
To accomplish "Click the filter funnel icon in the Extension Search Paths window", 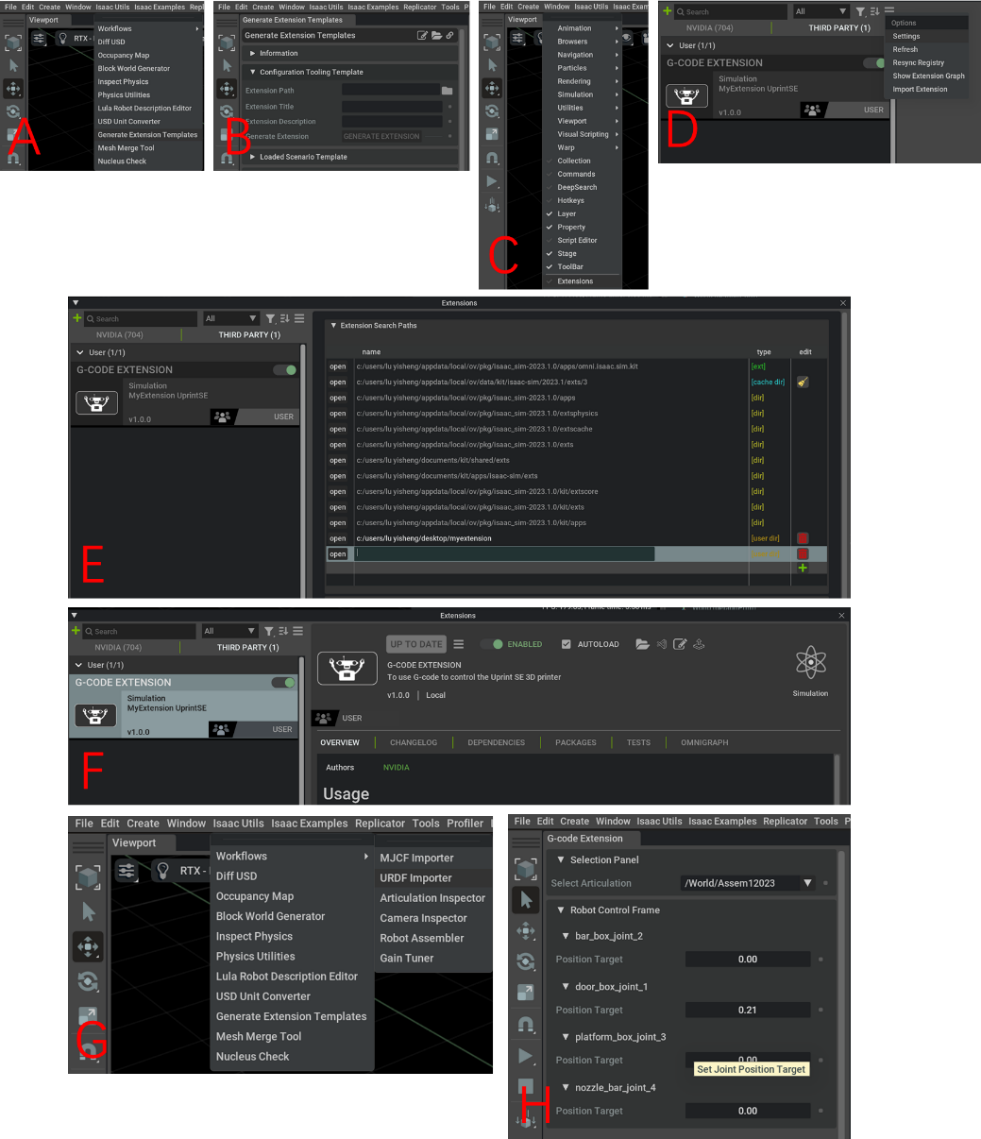I will 270,318.
